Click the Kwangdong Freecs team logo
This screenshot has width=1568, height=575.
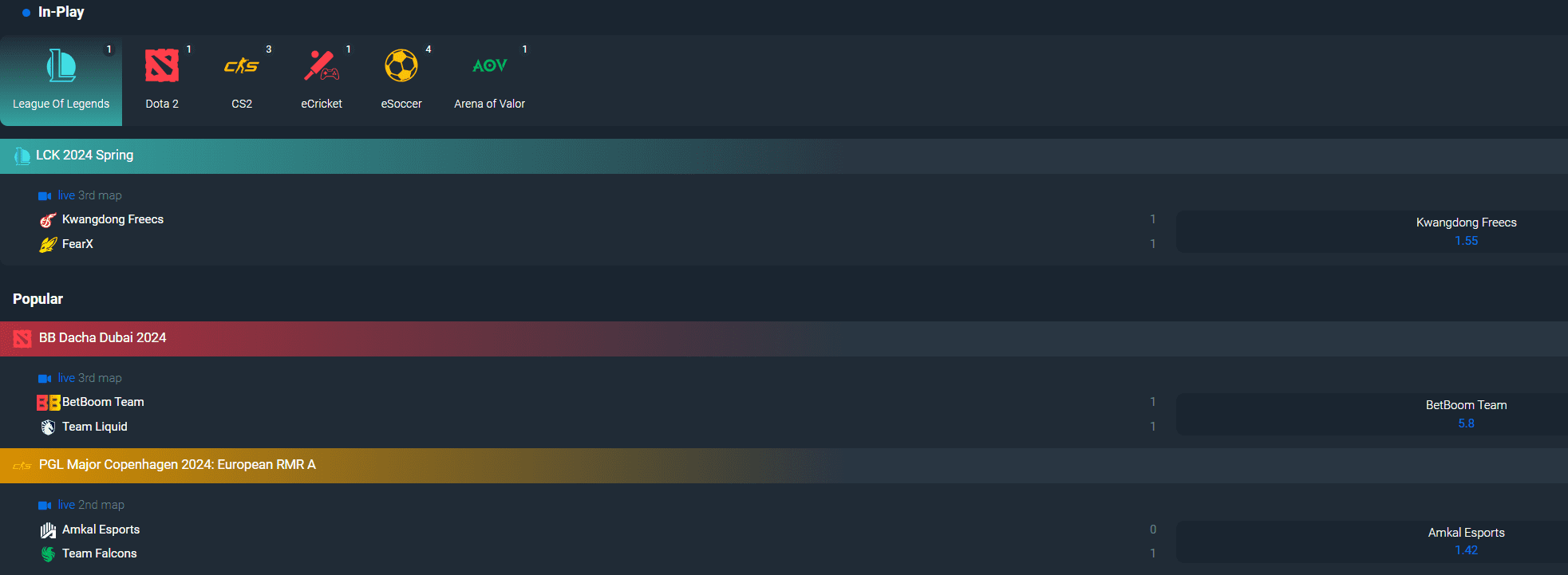tap(48, 220)
